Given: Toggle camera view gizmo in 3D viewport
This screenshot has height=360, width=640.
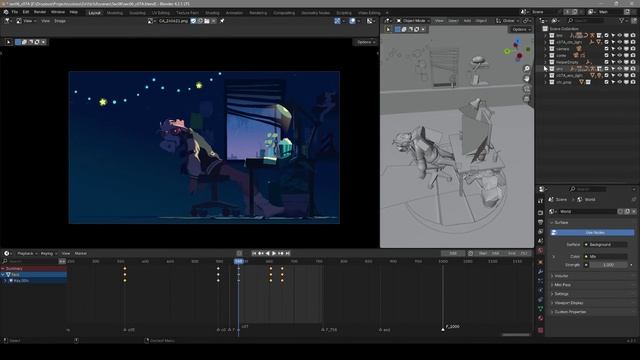Looking at the screenshot, I should tap(527, 89).
